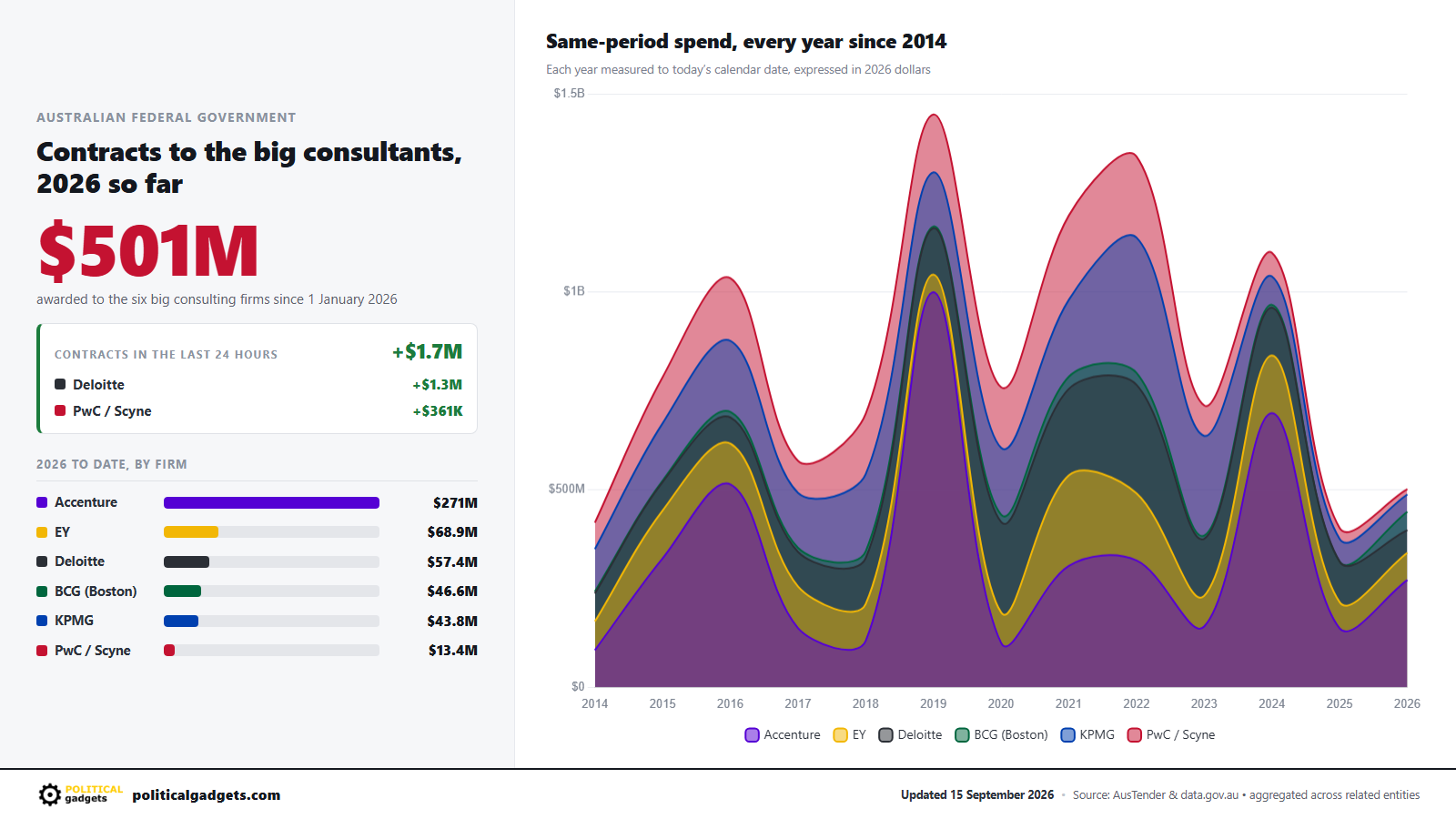Select the Accenture color square in firm list
Screen dimensions: 1456x819
pos(42,502)
